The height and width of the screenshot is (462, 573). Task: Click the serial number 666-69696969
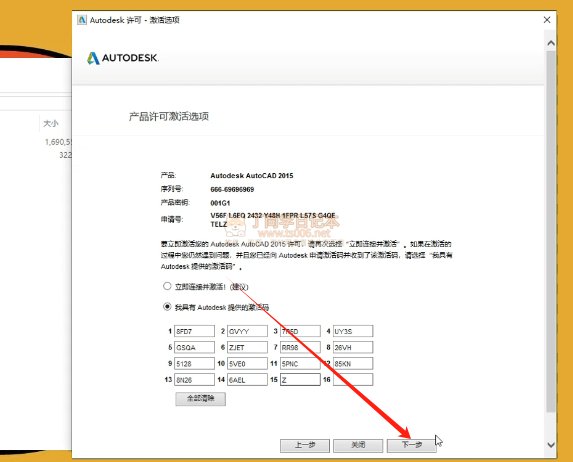pyautogui.click(x=232, y=189)
